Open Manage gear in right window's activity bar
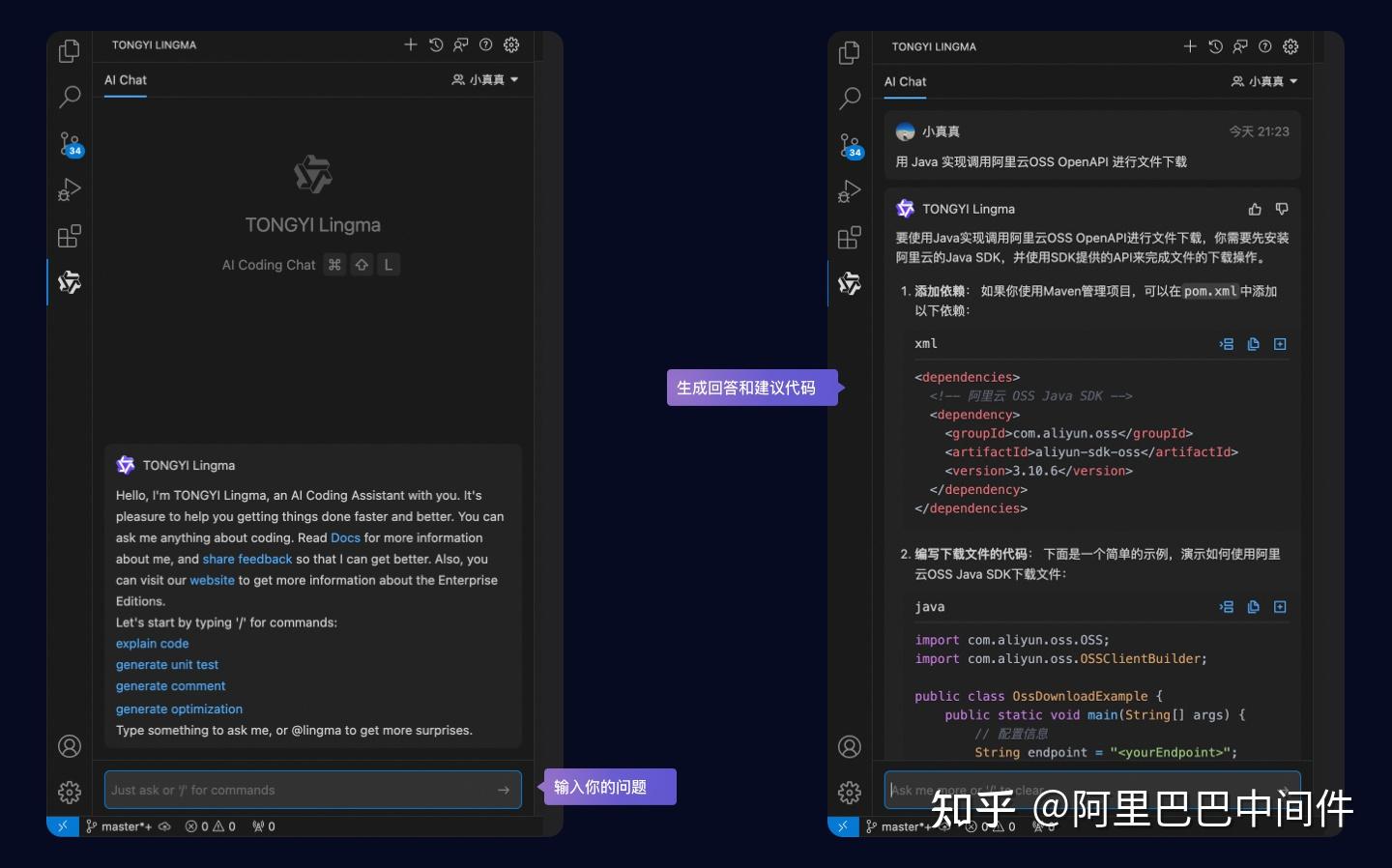The image size is (1392, 868). point(850,793)
